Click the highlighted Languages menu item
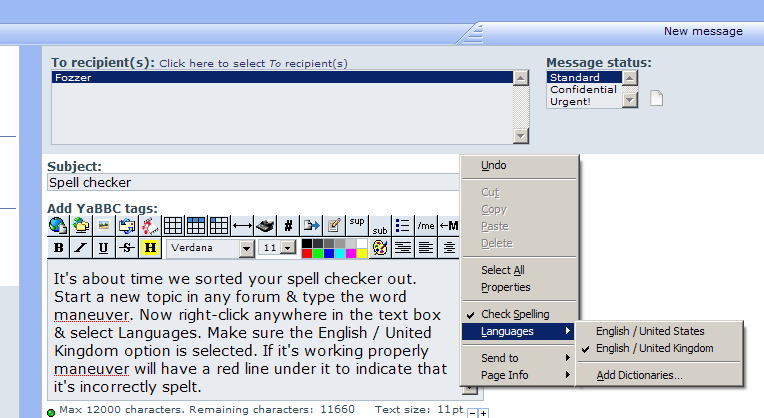Viewport: 764px width, 418px height. (519, 331)
